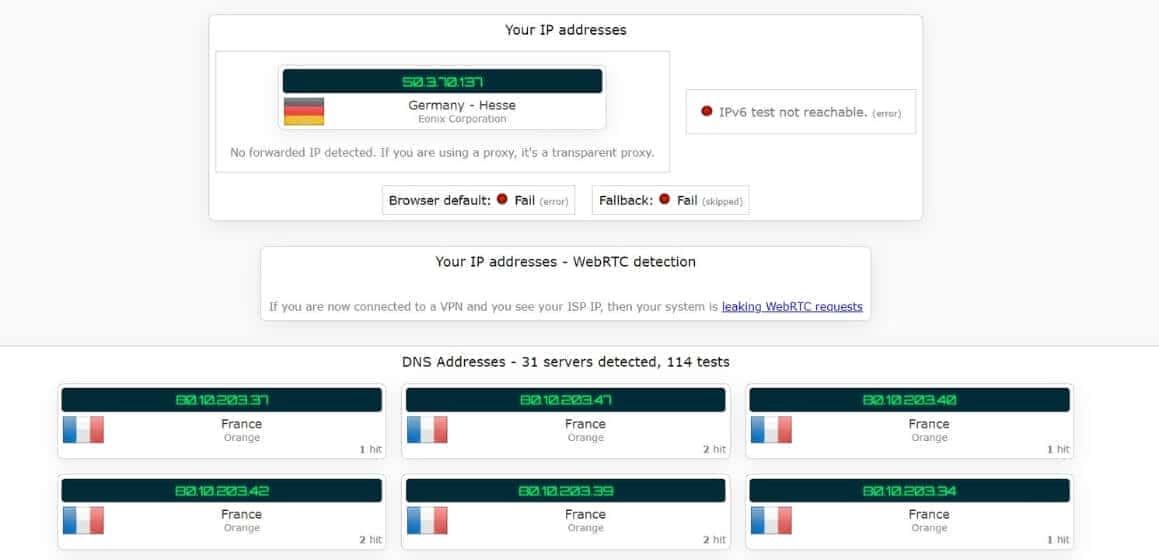Click 'Your IP addresses - WebRTC detection' heading

[x=565, y=262]
